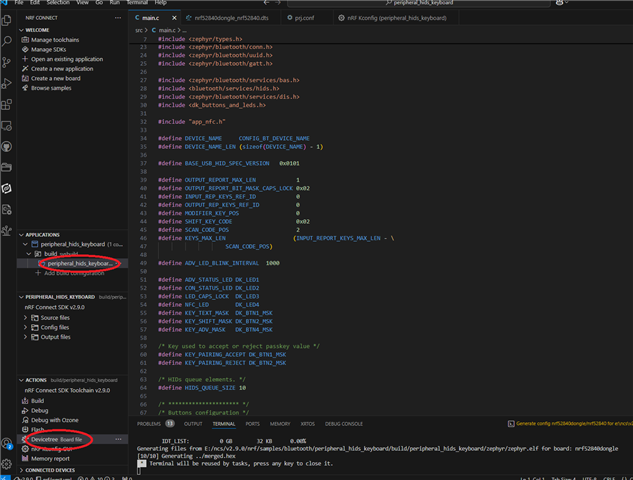Collapse the APPLICATIONS section
The height and width of the screenshot is (480, 633).
click(21, 235)
